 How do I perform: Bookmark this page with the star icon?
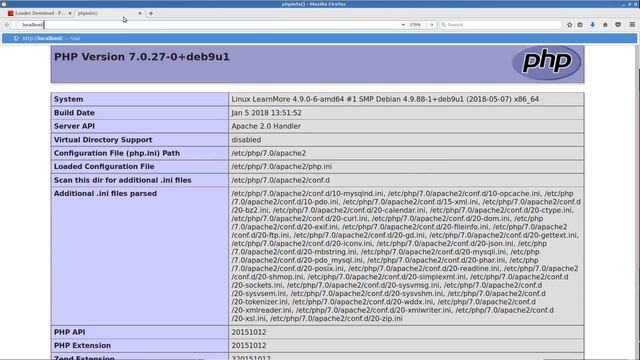[x=569, y=25]
